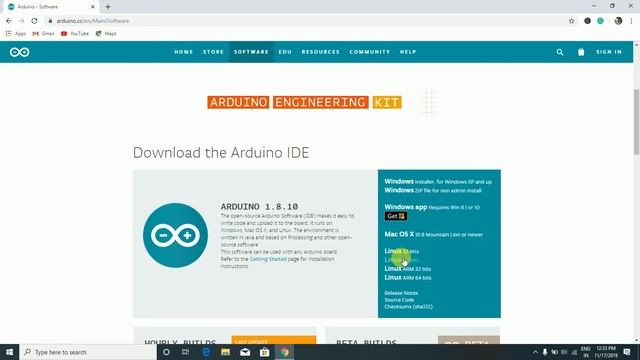Click the browser address bar

click(306, 21)
